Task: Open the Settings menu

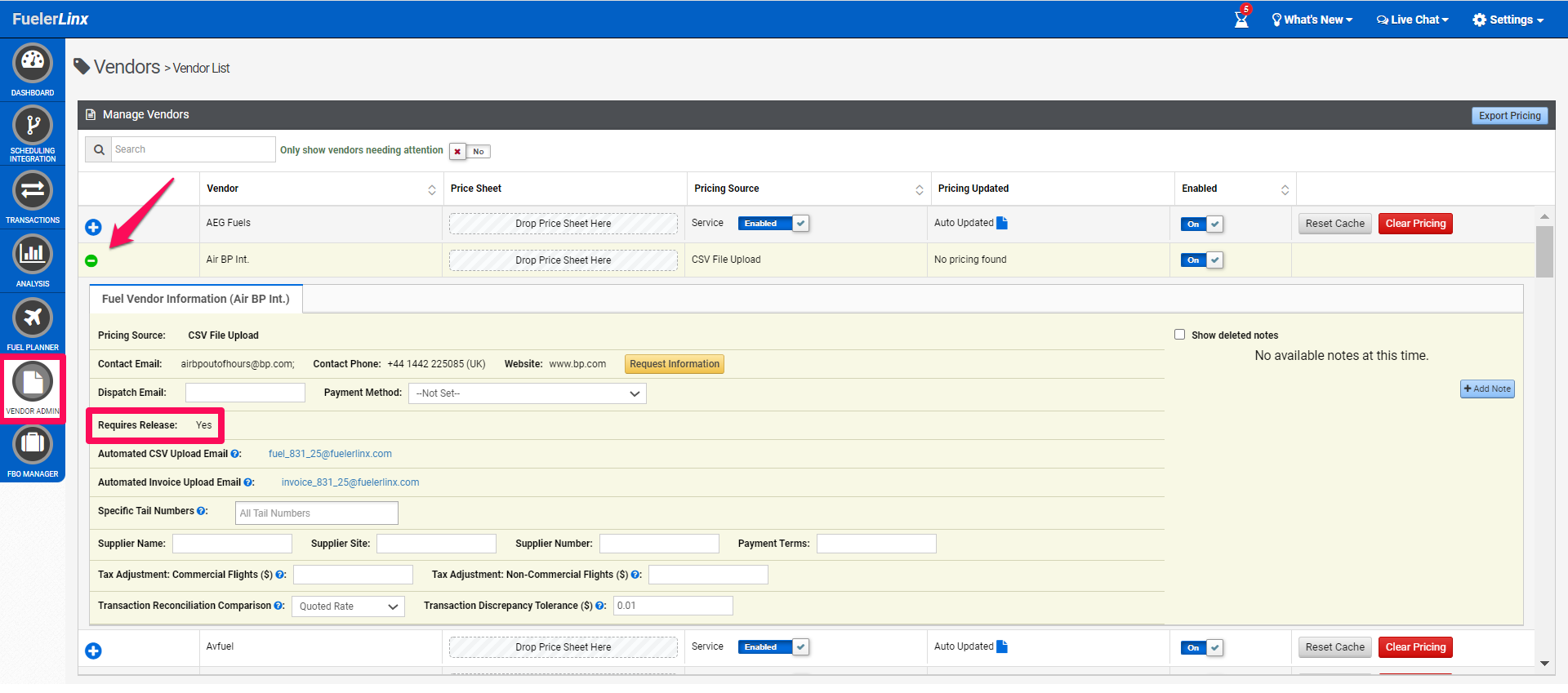Action: point(1508,20)
